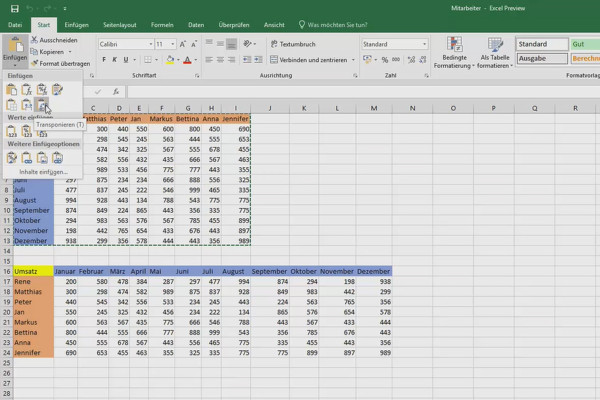
Task: Click Format übertragen paintbrush
Action: coord(60,64)
